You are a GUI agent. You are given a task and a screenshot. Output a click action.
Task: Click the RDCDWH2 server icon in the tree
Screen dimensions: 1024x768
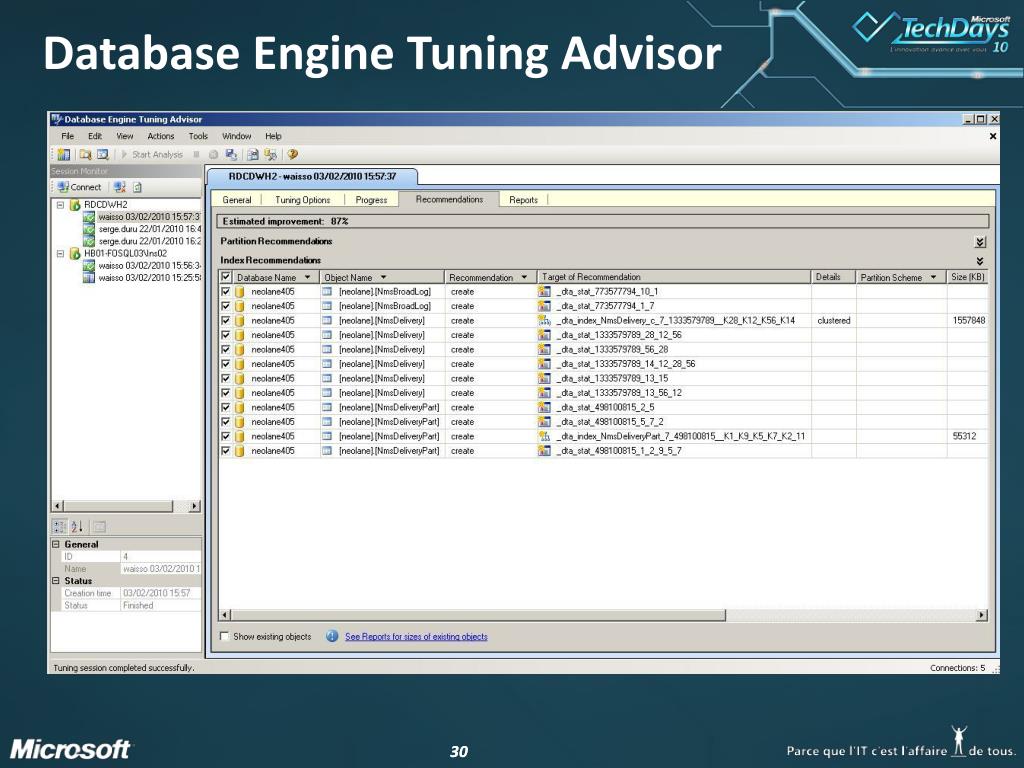tap(75, 204)
